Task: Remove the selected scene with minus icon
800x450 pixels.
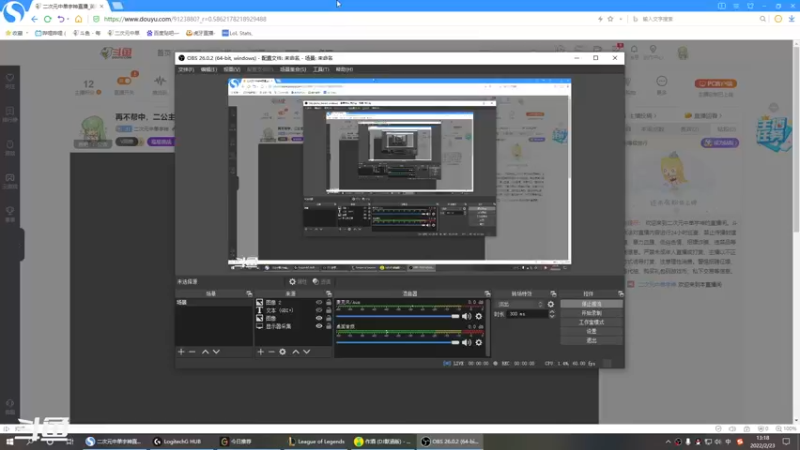Action: (192, 352)
